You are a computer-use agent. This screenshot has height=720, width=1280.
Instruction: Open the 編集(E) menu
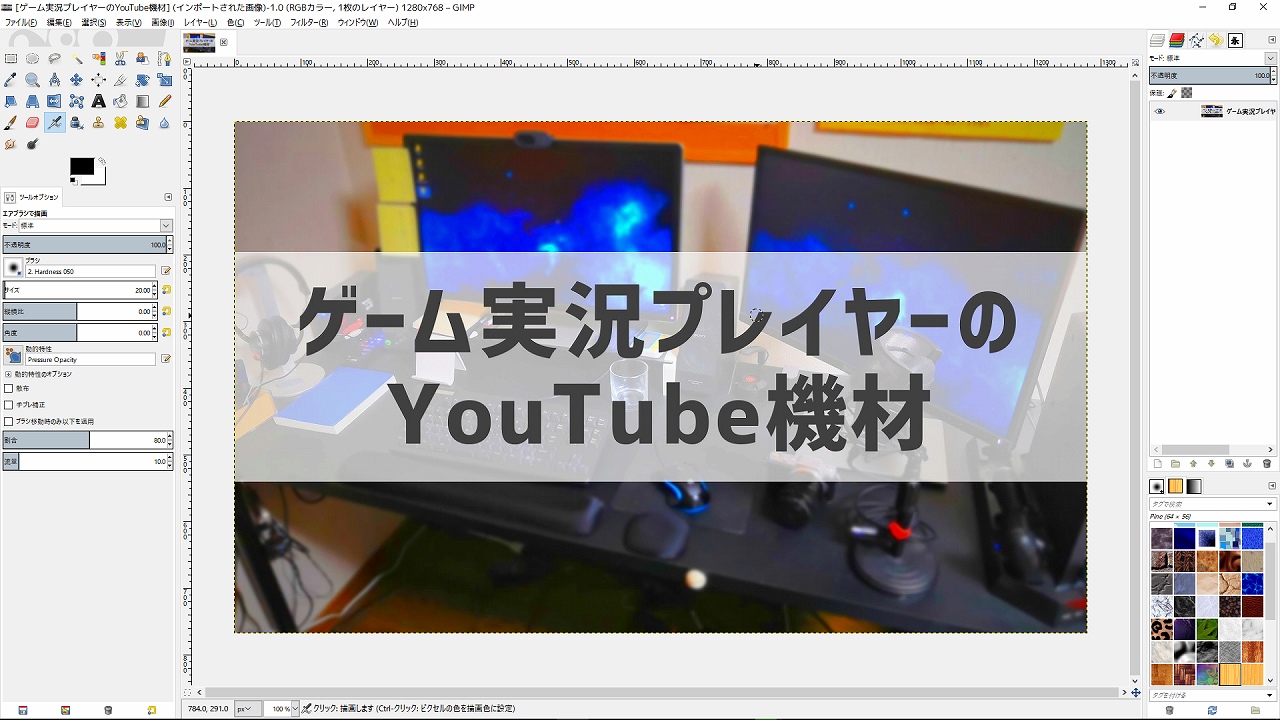[59, 23]
